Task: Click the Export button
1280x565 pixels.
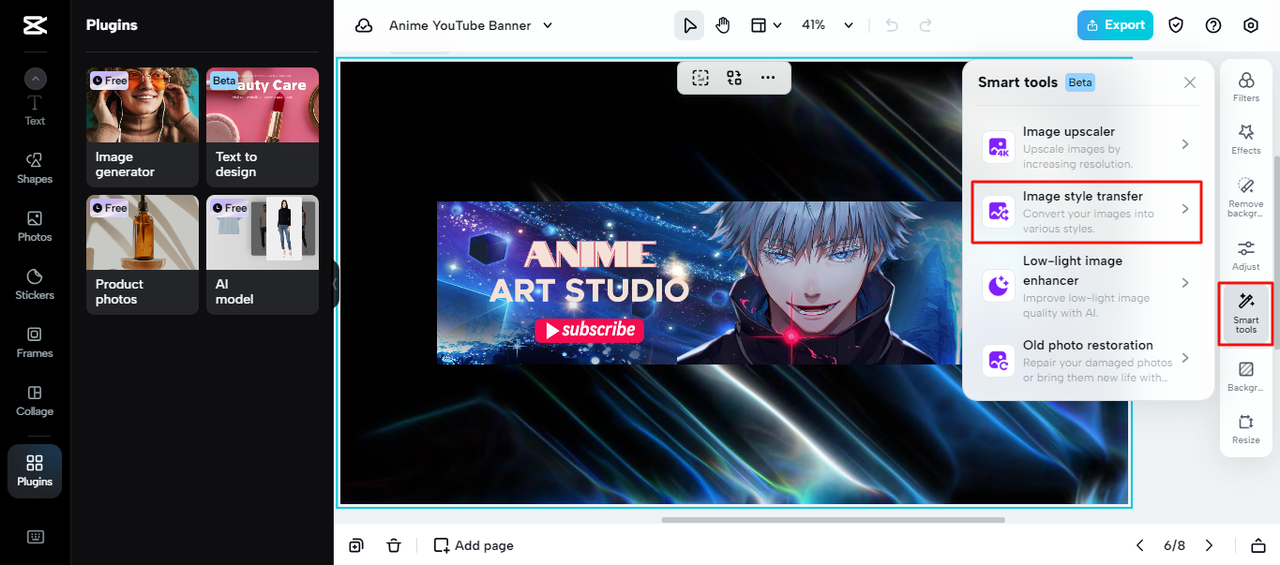Action: (x=1115, y=25)
